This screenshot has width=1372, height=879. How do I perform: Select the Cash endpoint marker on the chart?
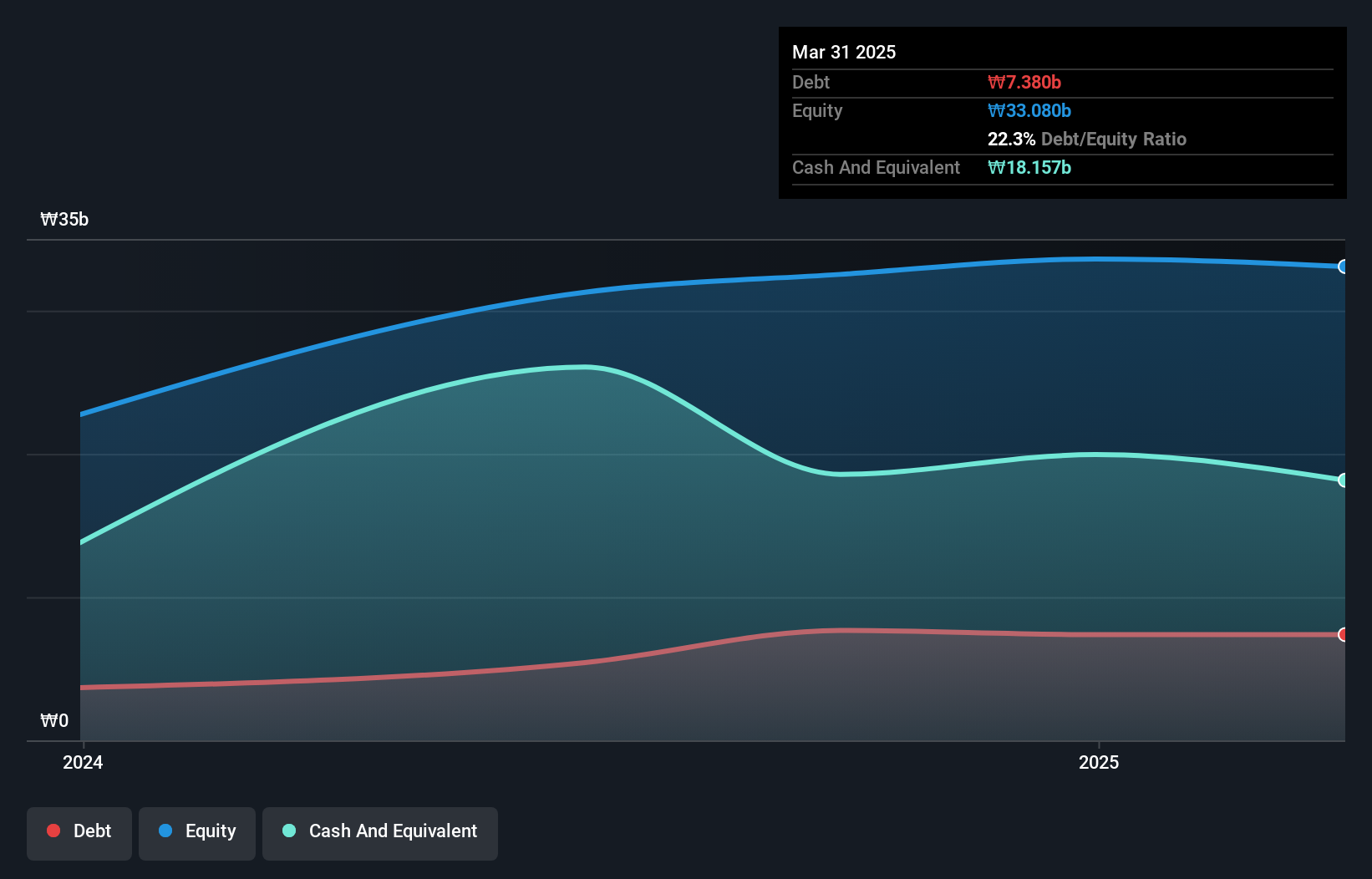click(1343, 480)
